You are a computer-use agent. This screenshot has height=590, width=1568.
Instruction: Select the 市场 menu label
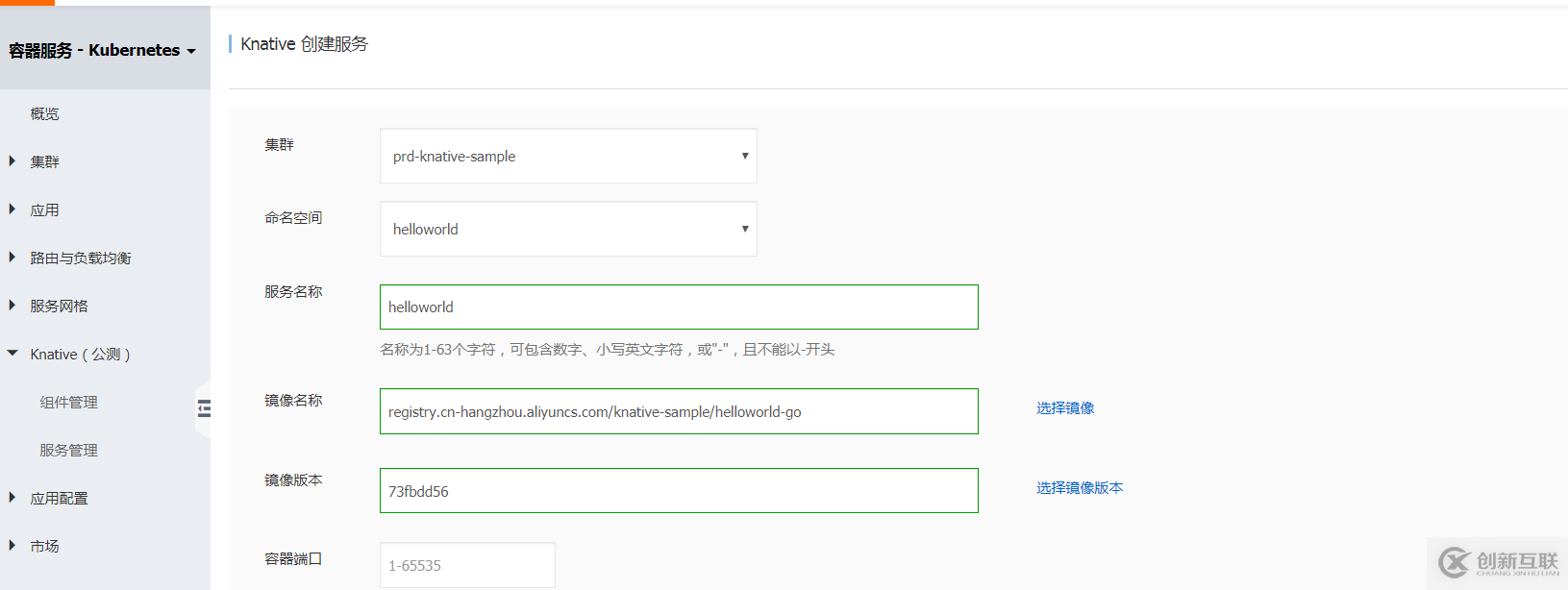tap(44, 546)
